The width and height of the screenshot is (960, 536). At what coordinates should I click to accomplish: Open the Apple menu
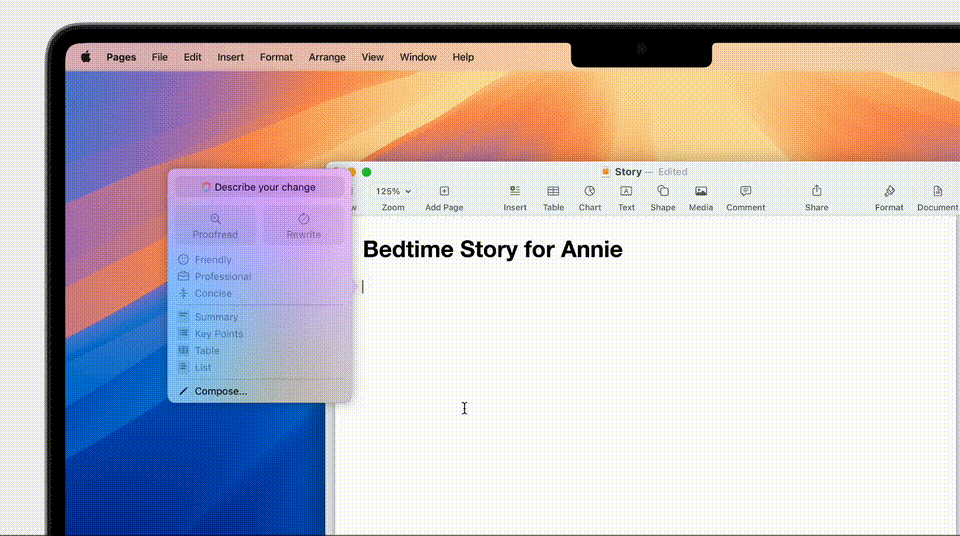(x=85, y=57)
